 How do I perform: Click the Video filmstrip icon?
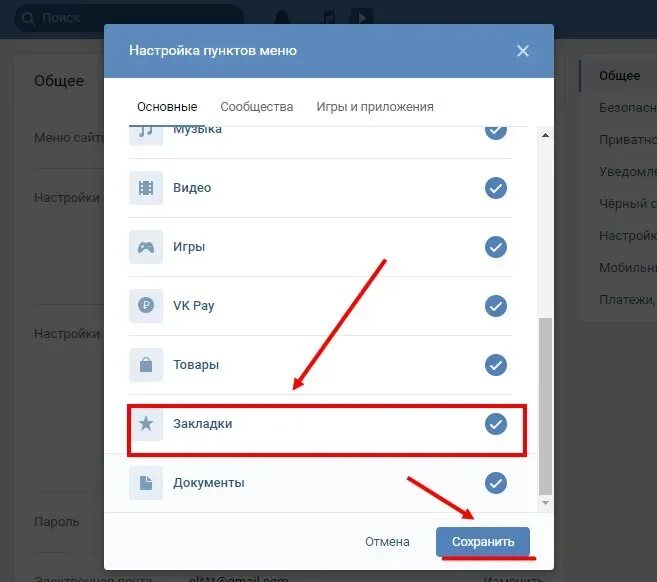(x=146, y=188)
